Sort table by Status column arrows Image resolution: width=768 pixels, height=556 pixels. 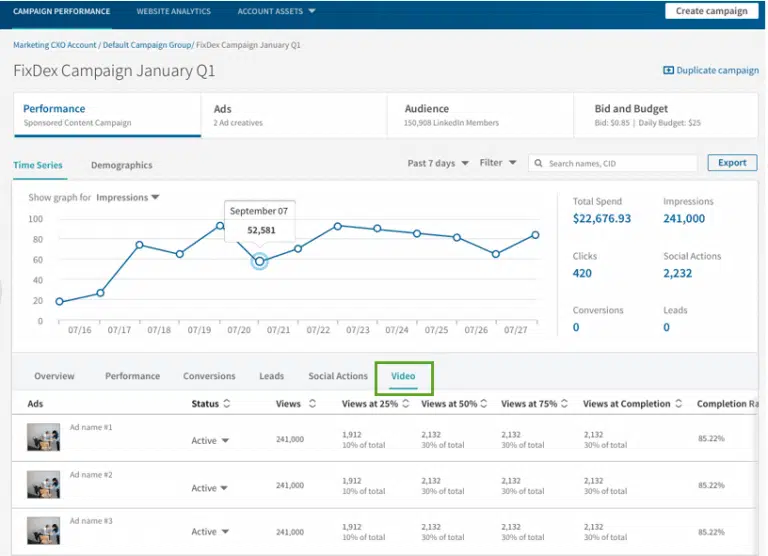(x=227, y=404)
